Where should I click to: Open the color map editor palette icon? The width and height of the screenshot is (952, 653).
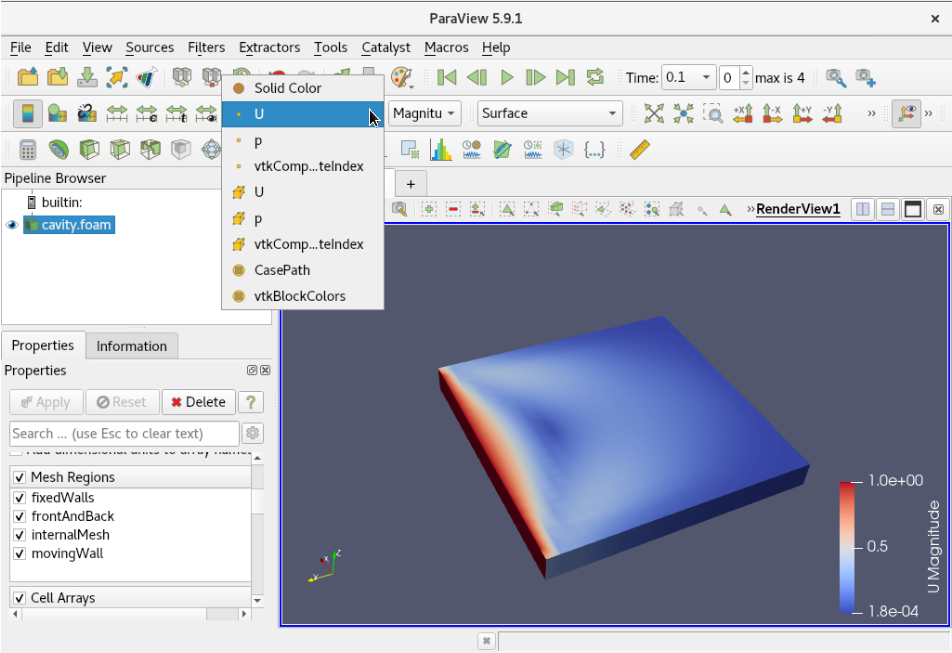tap(398, 77)
